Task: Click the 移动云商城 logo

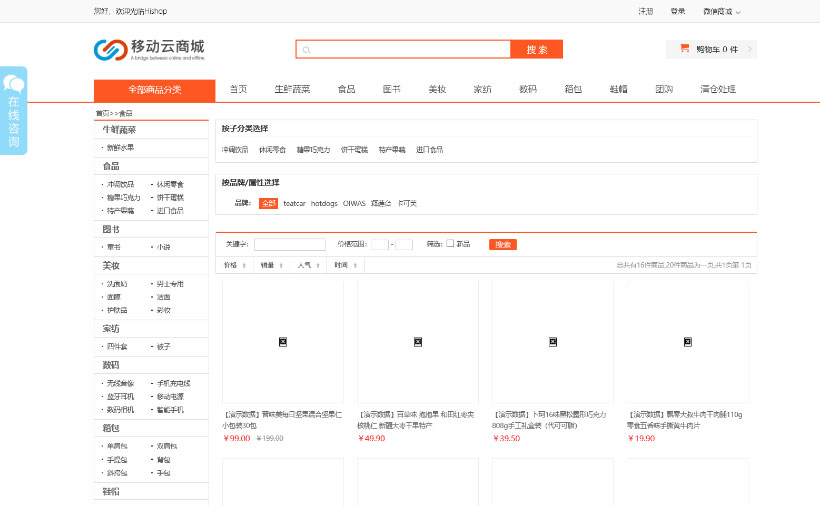Action: tap(149, 48)
